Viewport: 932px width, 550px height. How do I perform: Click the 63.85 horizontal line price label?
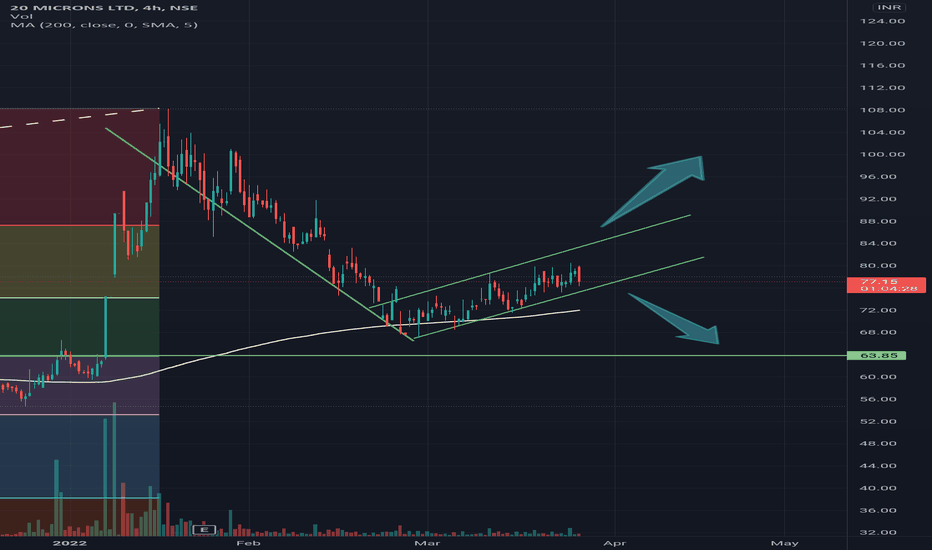pos(876,356)
